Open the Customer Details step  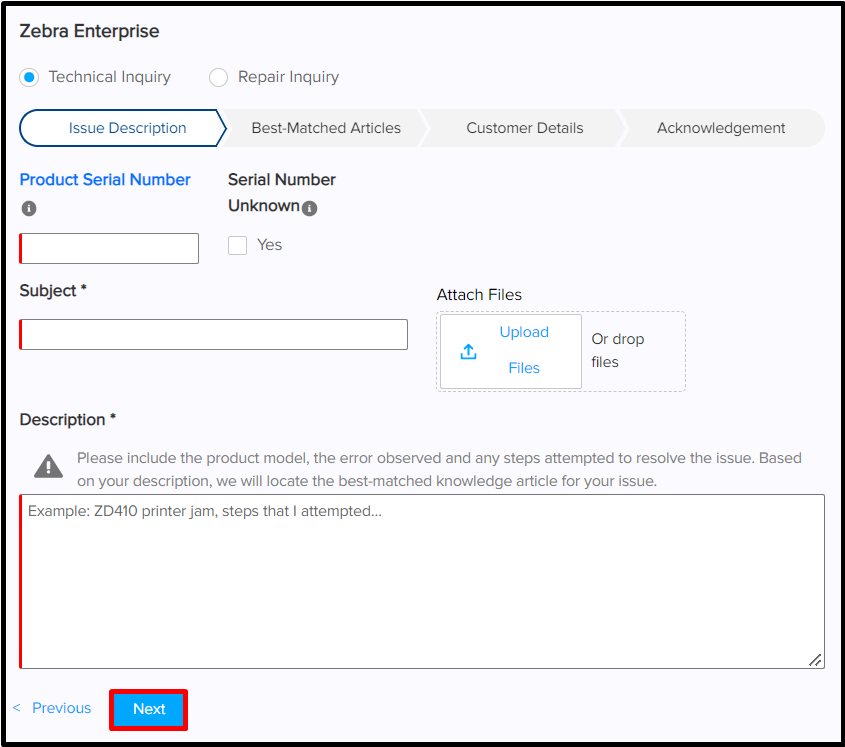[524, 128]
